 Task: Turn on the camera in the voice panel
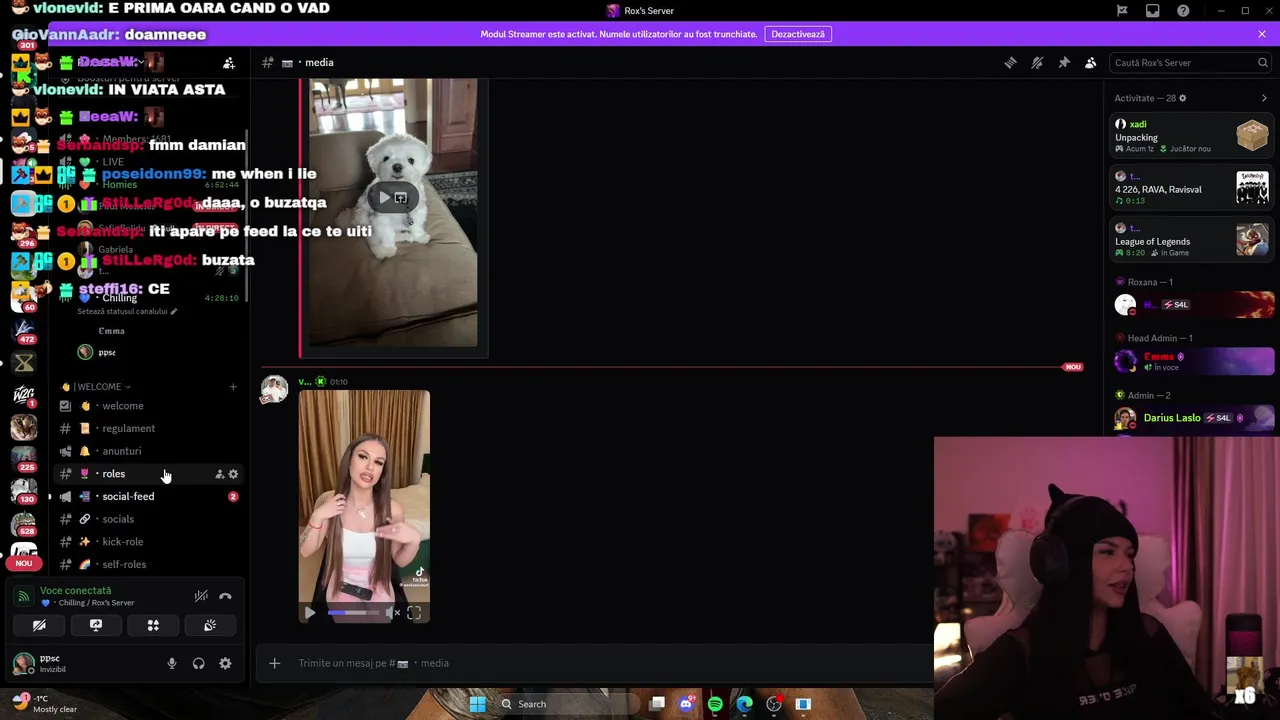tap(39, 625)
